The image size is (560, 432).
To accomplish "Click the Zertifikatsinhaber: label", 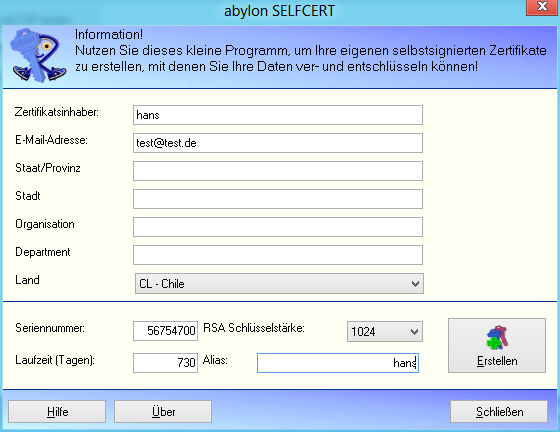I will [57, 112].
